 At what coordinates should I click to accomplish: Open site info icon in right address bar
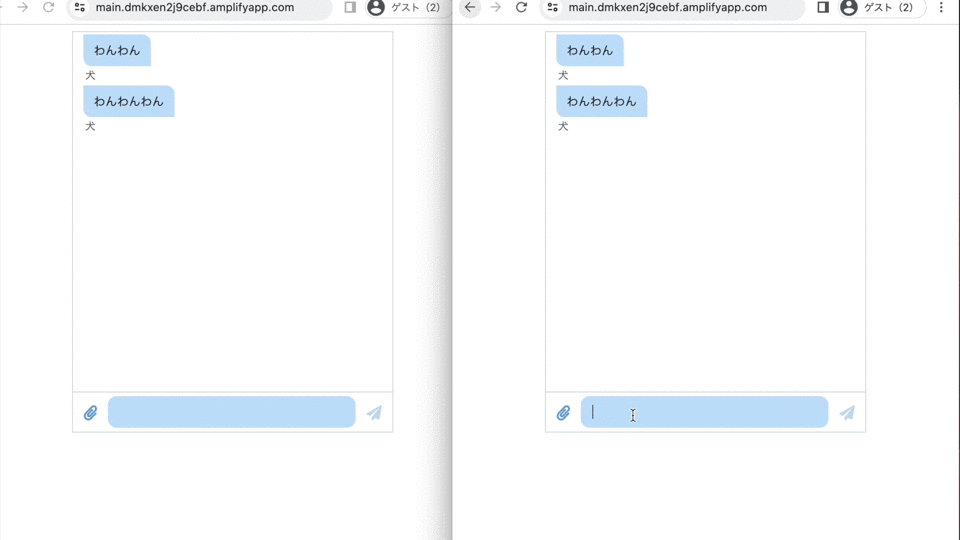click(x=552, y=7)
